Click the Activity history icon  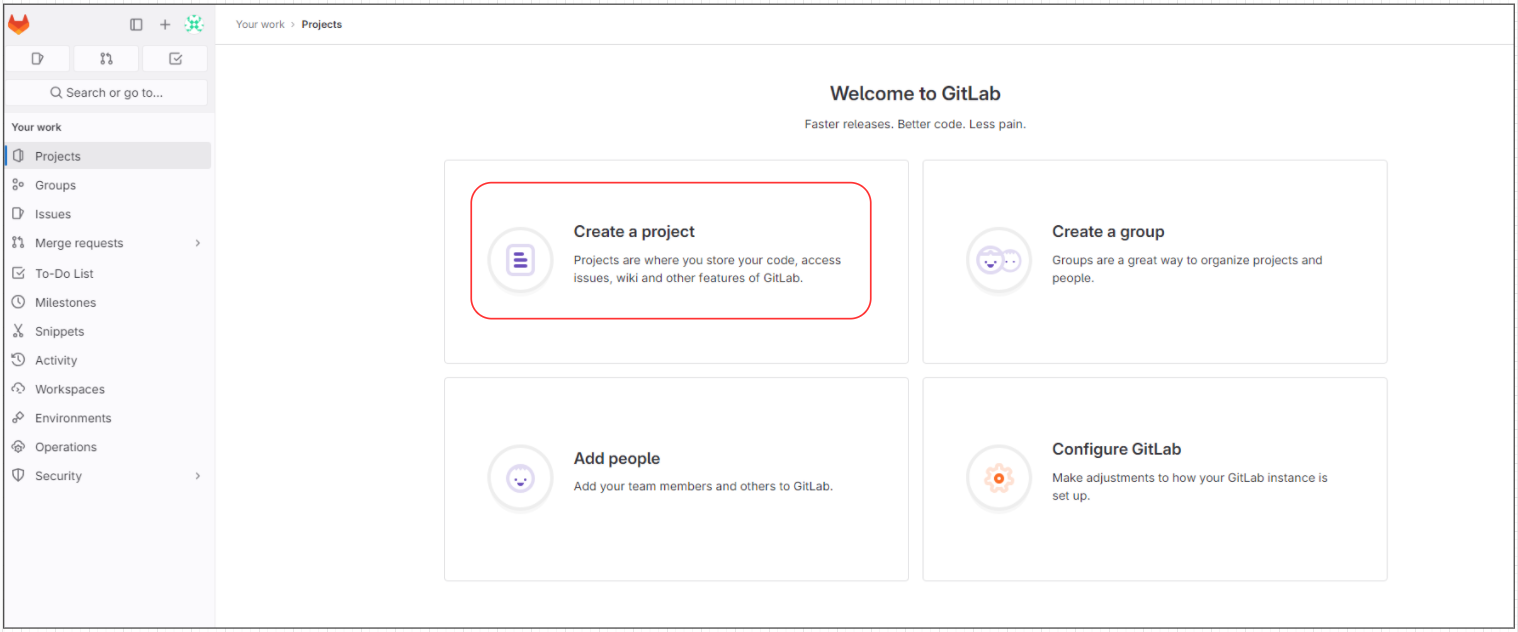click(18, 360)
